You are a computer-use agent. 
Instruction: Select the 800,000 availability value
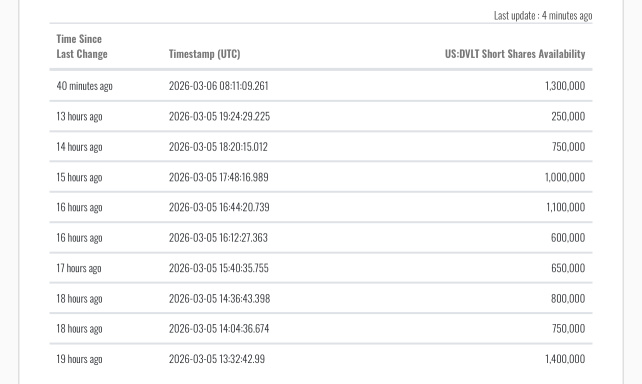point(568,298)
